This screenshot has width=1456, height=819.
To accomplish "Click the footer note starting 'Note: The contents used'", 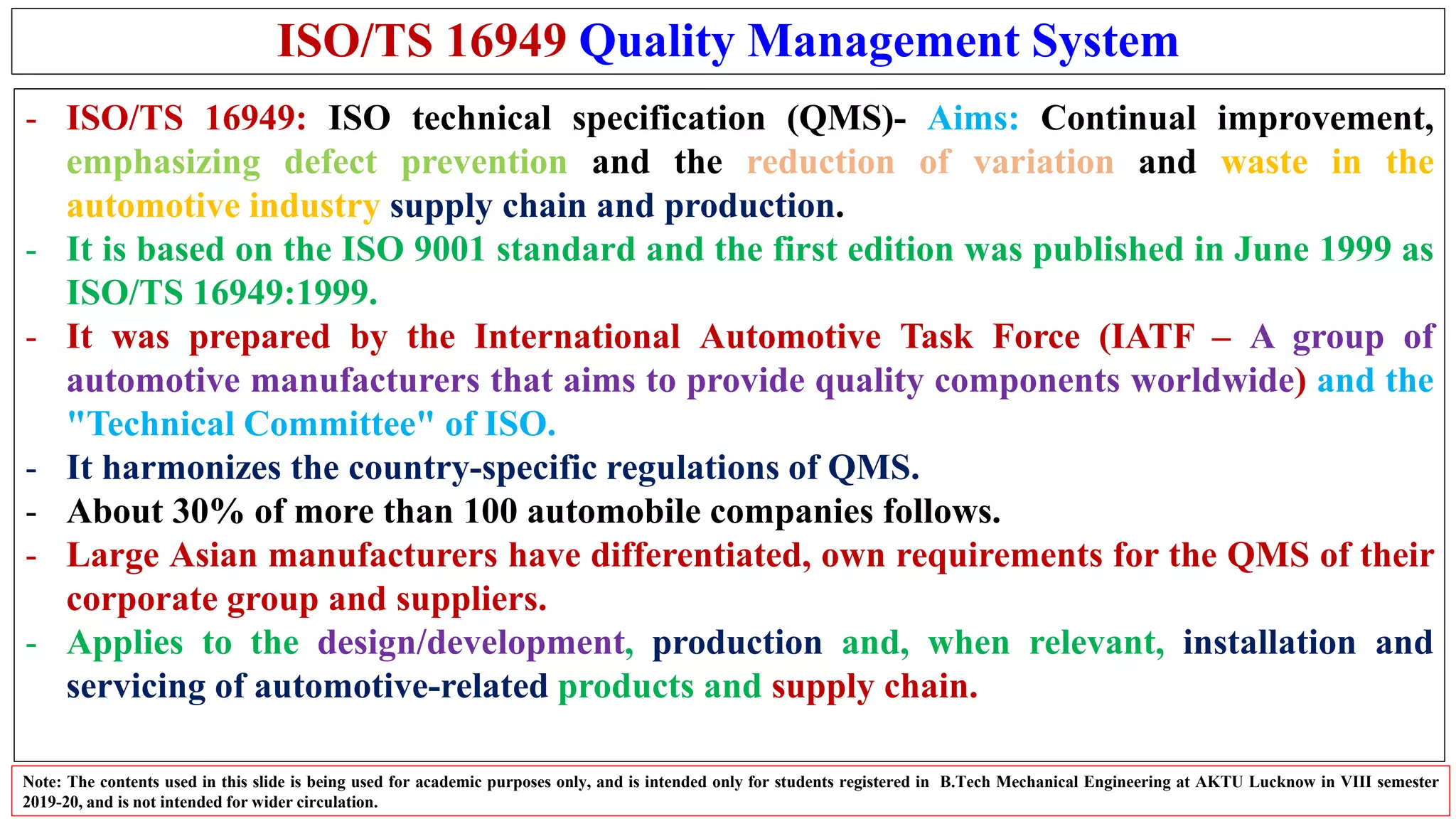I will [x=731, y=791].
